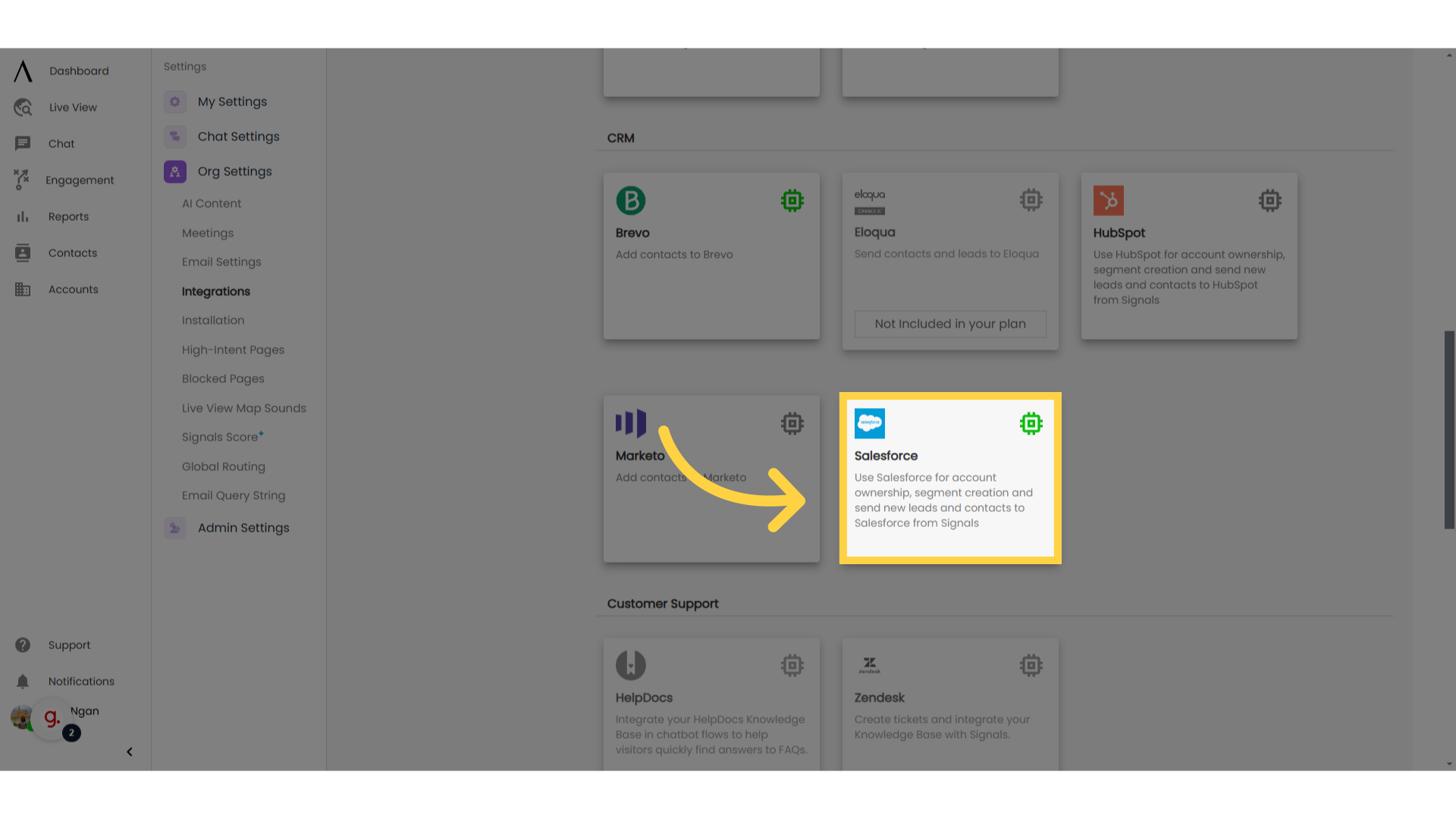Click the Salesforce integration settings gear icon
The height and width of the screenshot is (819, 1456).
click(1032, 423)
